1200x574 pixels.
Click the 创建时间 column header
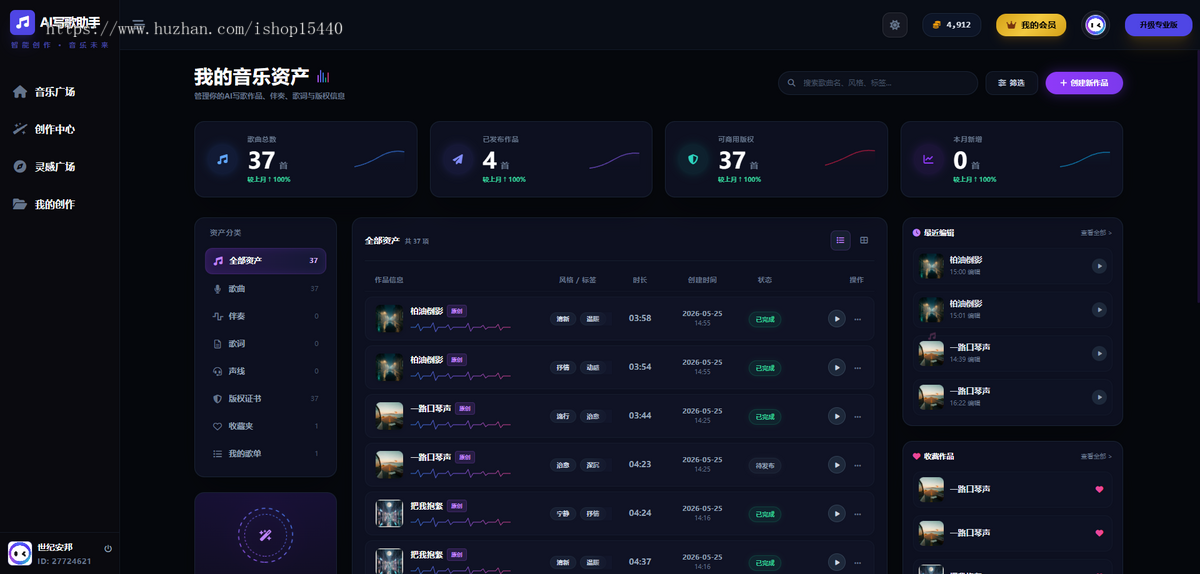click(x=702, y=280)
